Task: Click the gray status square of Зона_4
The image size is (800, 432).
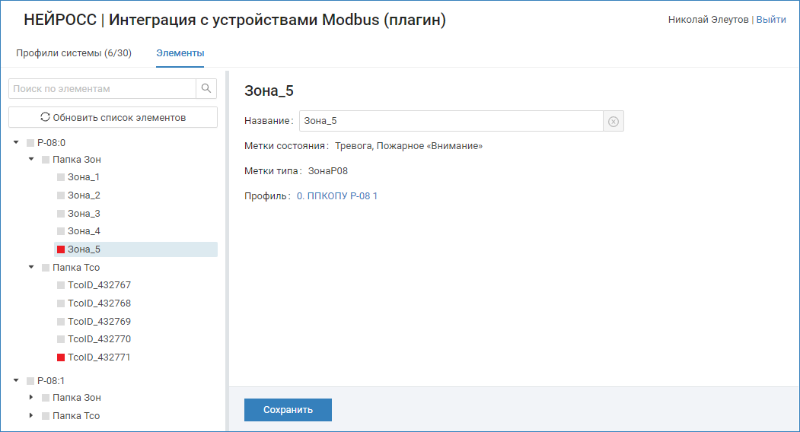Action: point(61,231)
